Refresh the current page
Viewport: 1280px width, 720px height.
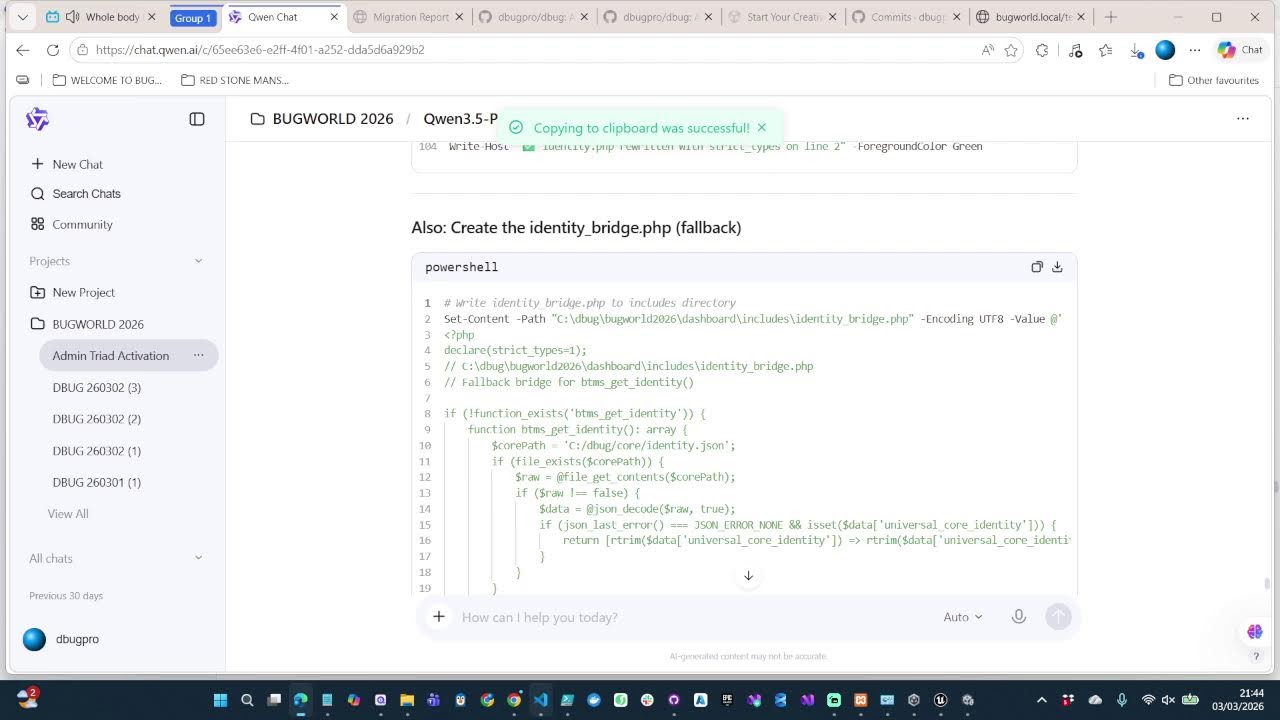[53, 50]
